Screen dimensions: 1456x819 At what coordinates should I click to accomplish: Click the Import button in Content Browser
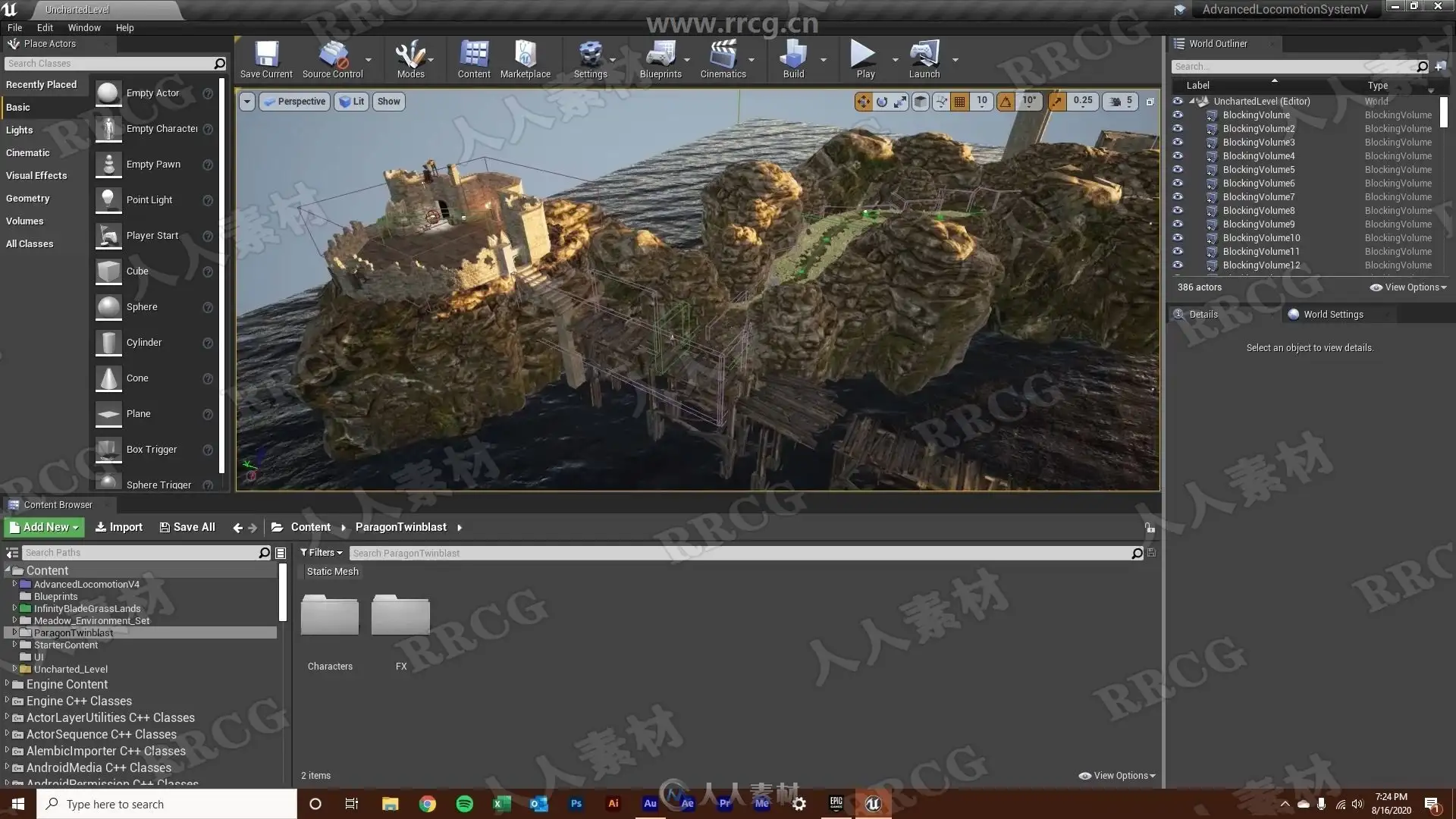click(119, 527)
